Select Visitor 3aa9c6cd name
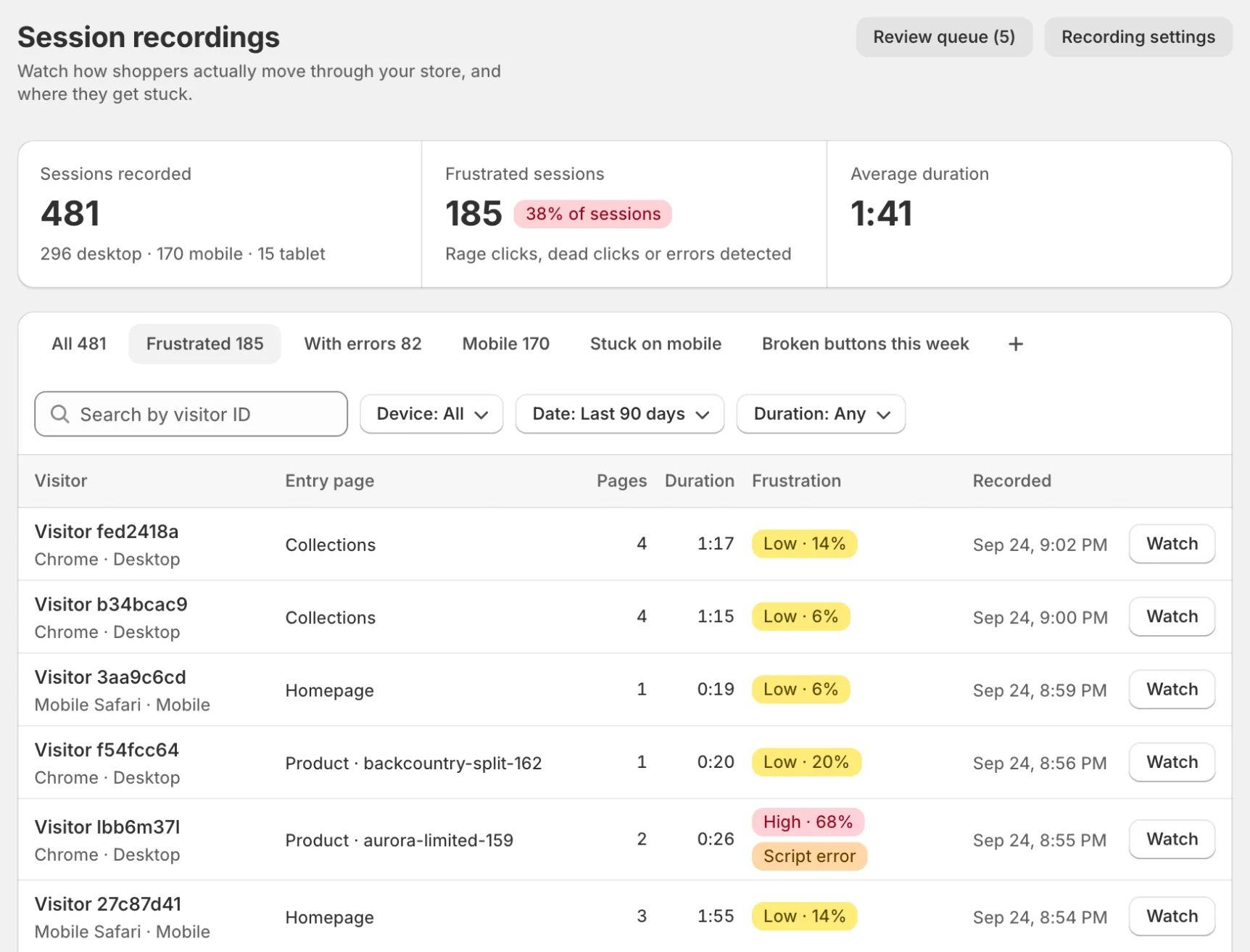This screenshot has height=952, width=1250. (x=110, y=677)
